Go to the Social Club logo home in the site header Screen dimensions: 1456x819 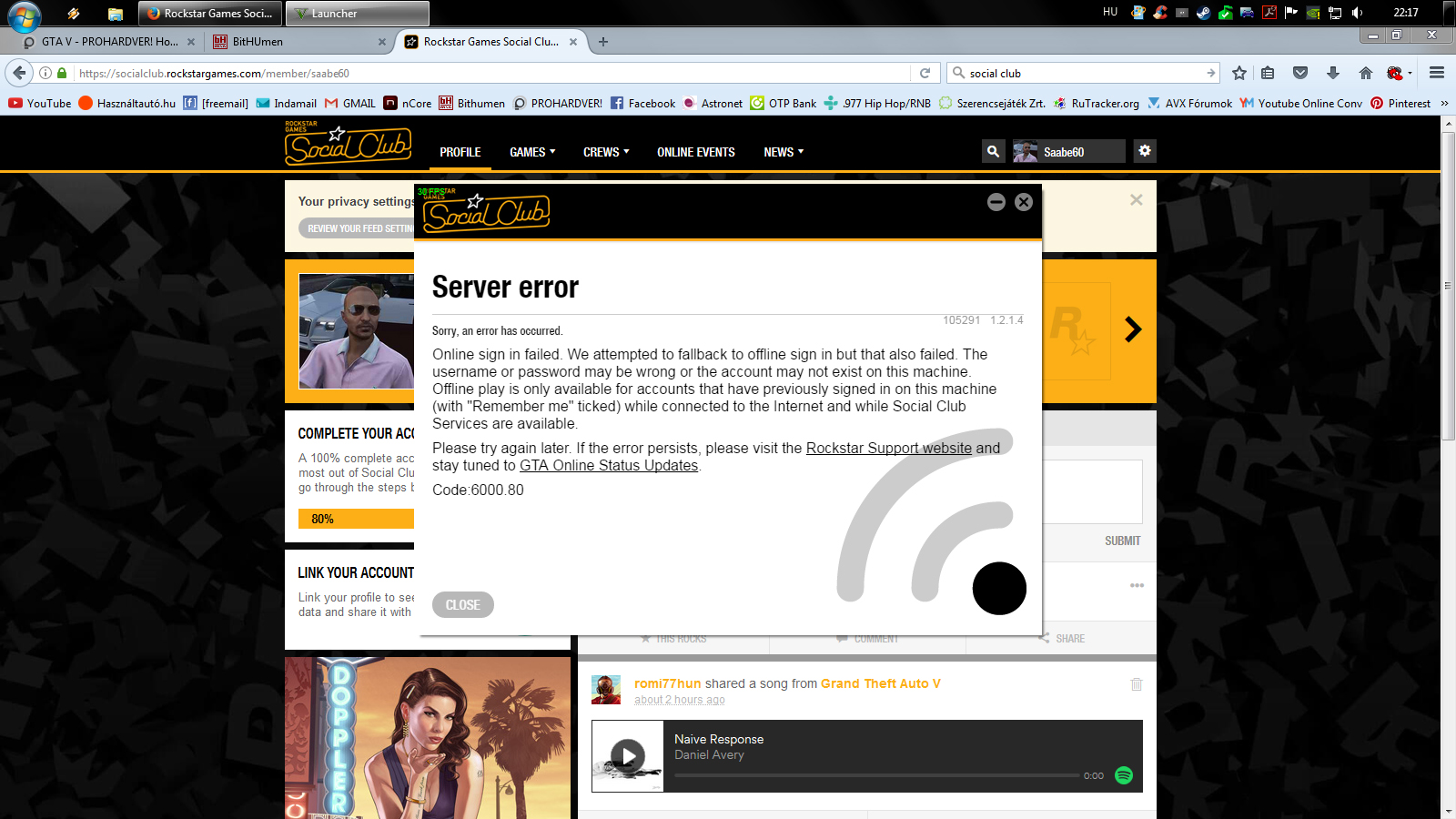348,144
